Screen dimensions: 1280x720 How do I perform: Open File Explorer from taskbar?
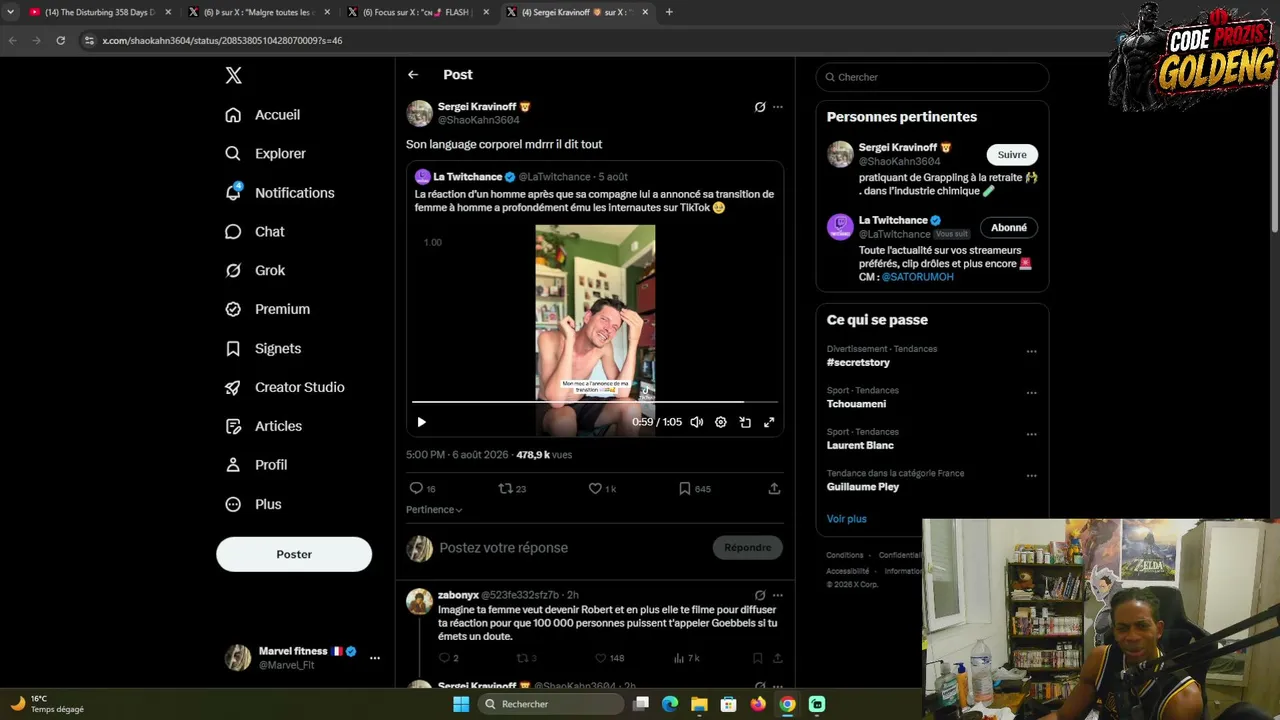(699, 704)
